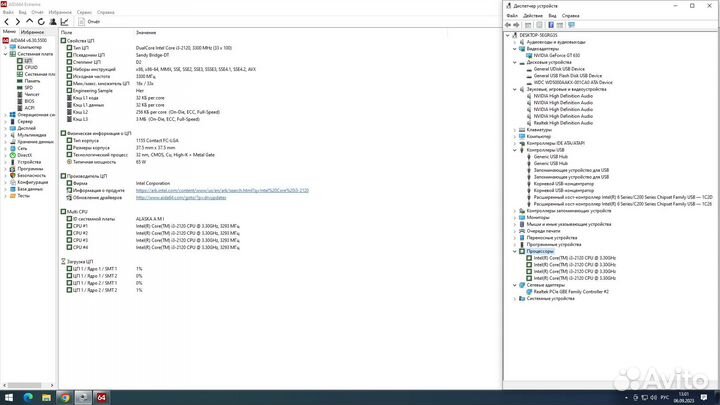Select WDC WD5000AAKX ATA Device in Device Manager
The height and width of the screenshot is (405, 720).
[x=573, y=82]
